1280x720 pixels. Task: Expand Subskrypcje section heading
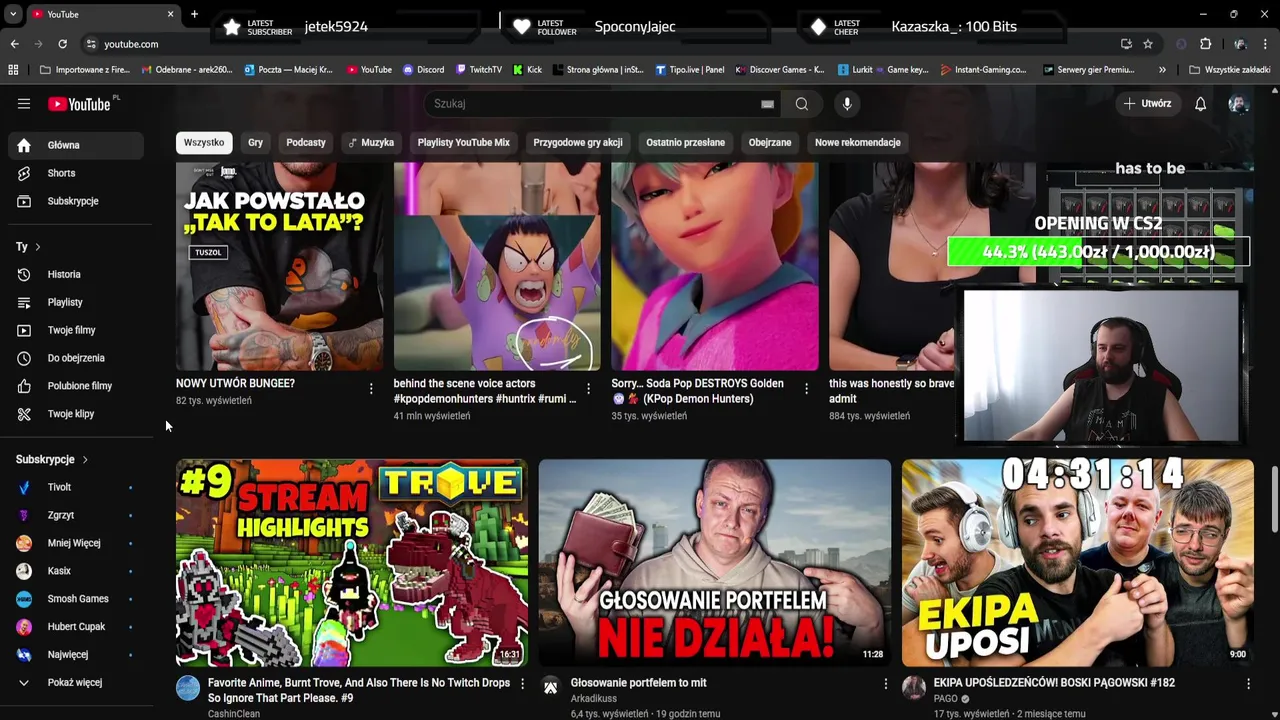(52, 459)
